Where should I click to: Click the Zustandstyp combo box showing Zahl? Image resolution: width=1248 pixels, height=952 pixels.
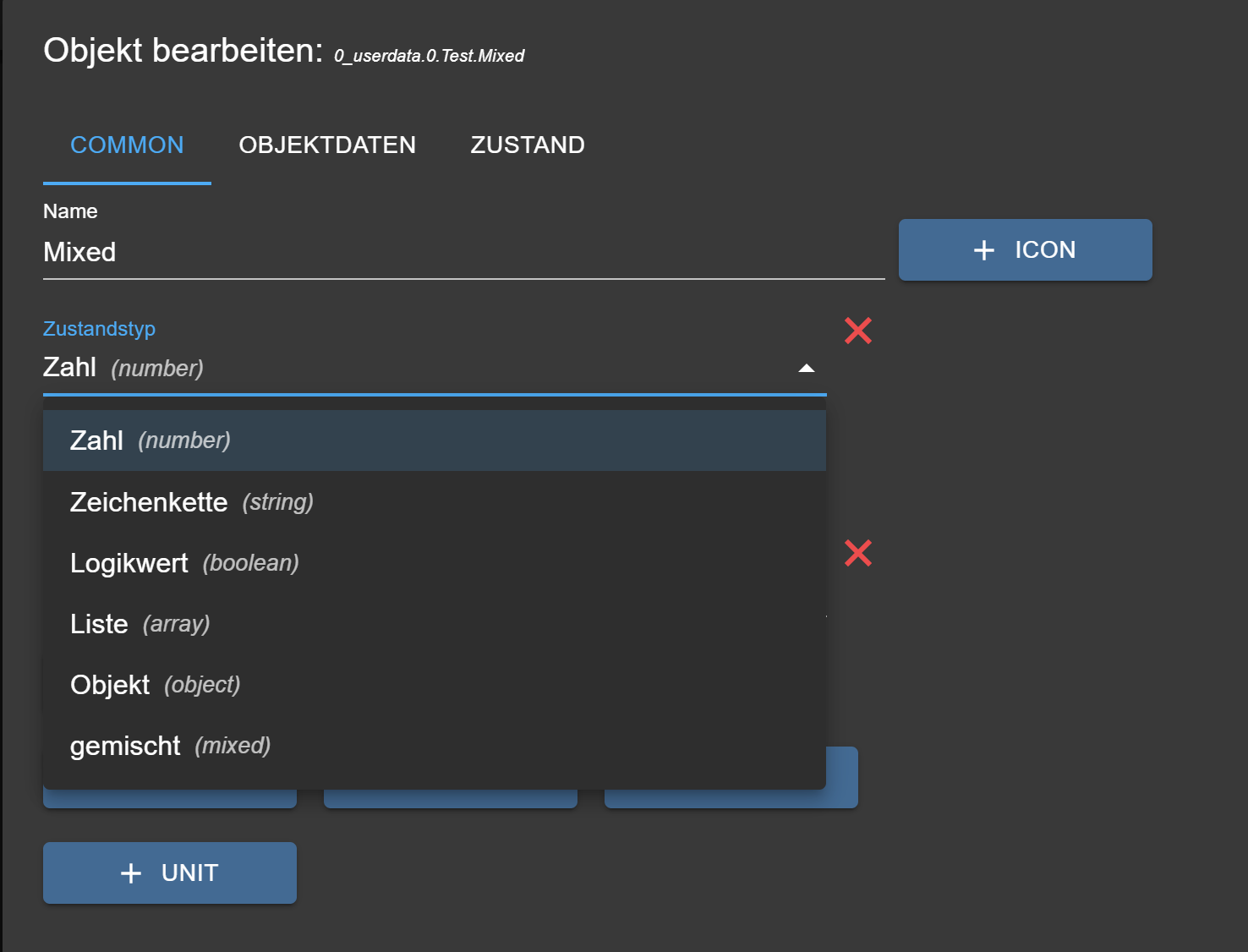tap(414, 368)
